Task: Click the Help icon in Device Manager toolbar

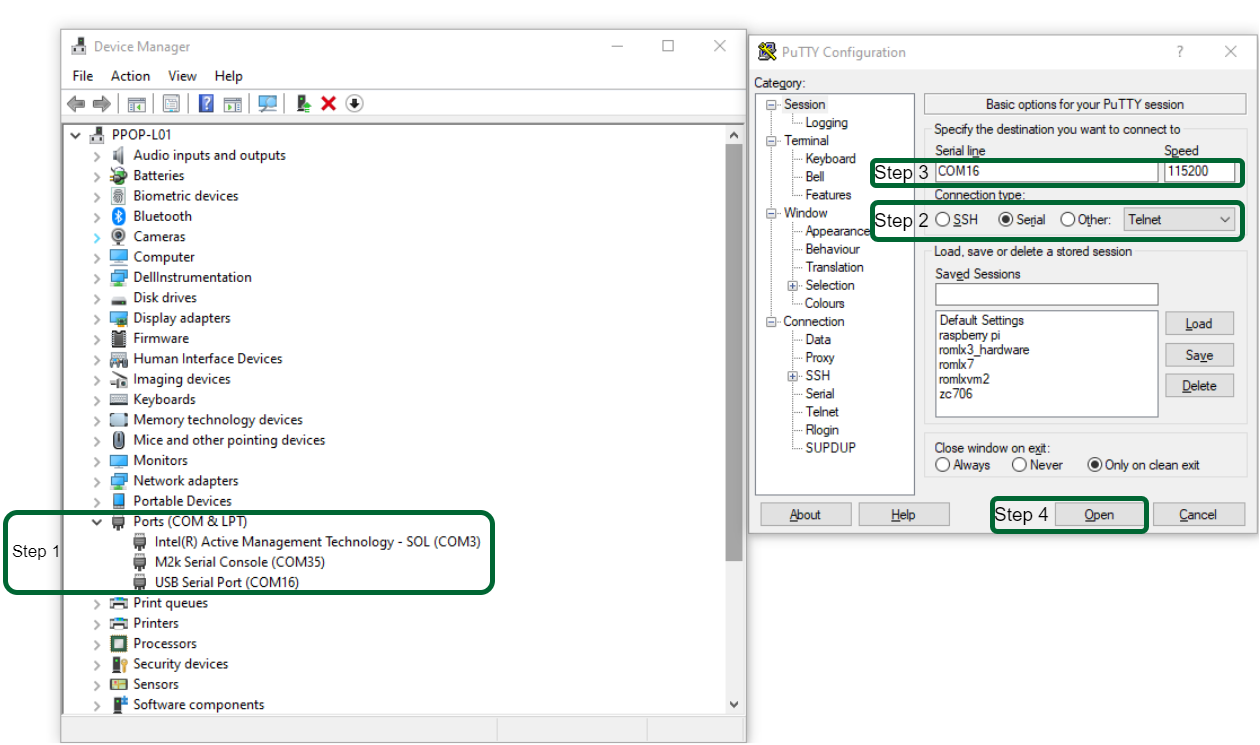Action: [206, 104]
